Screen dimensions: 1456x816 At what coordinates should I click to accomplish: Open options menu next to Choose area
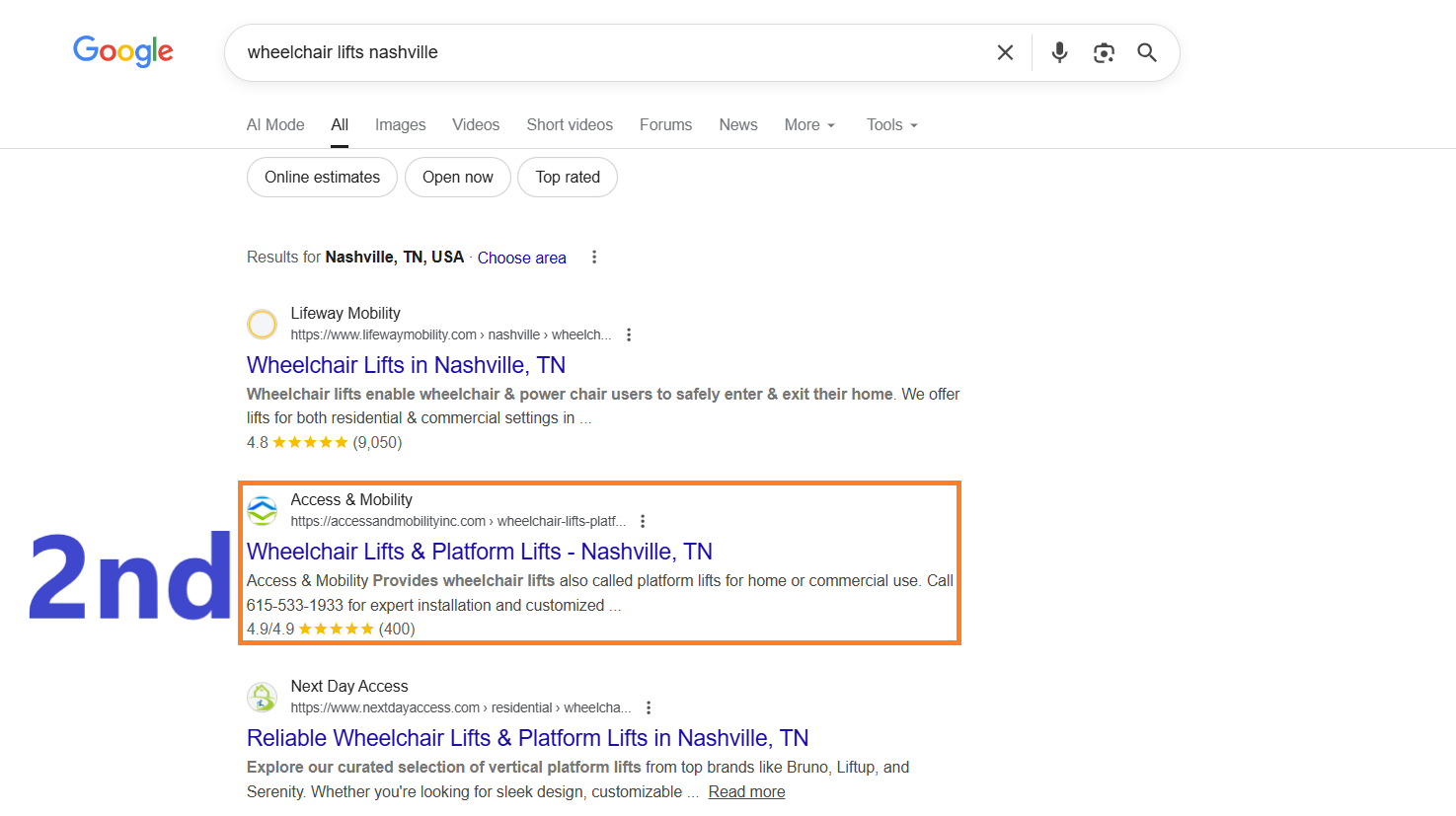click(x=594, y=258)
